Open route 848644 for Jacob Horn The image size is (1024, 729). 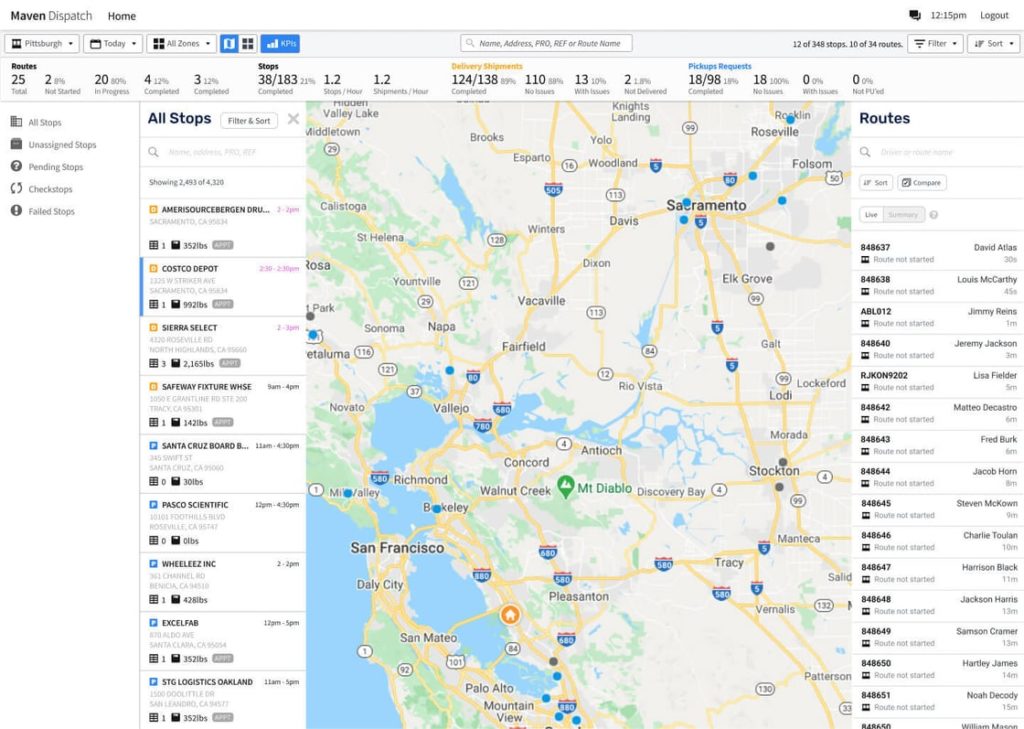pyautogui.click(x=938, y=478)
